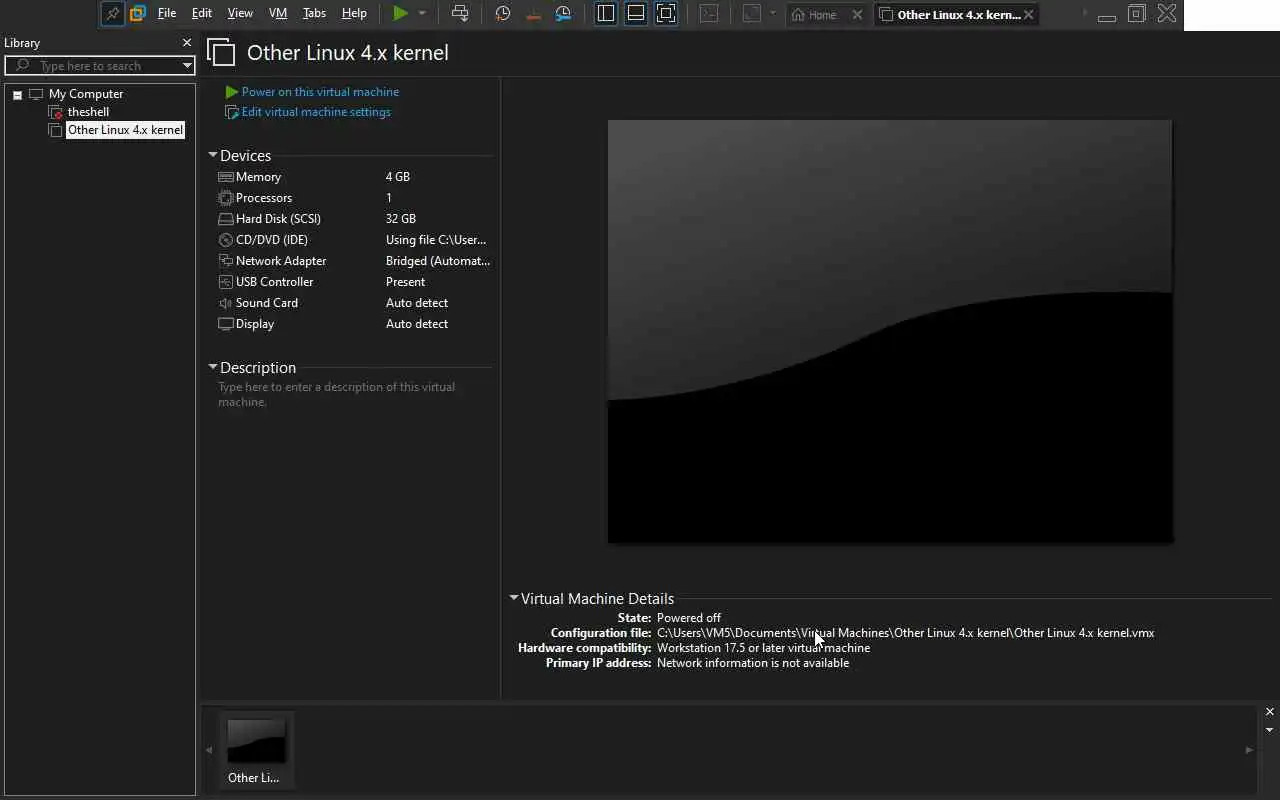Select theshell virtual machine in library
This screenshot has width=1280, height=800.
88,112
